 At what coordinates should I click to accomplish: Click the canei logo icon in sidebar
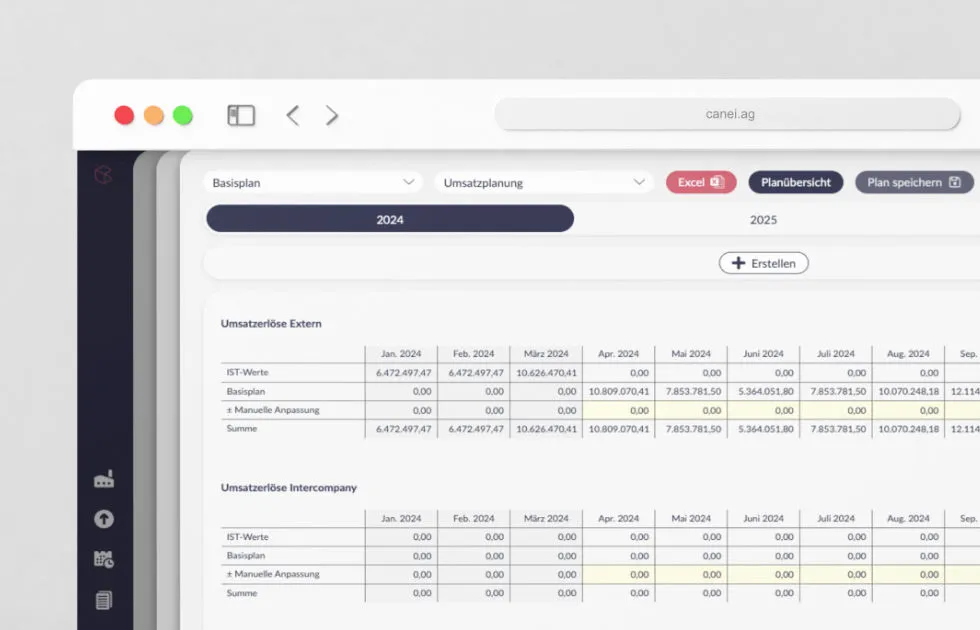tap(103, 175)
